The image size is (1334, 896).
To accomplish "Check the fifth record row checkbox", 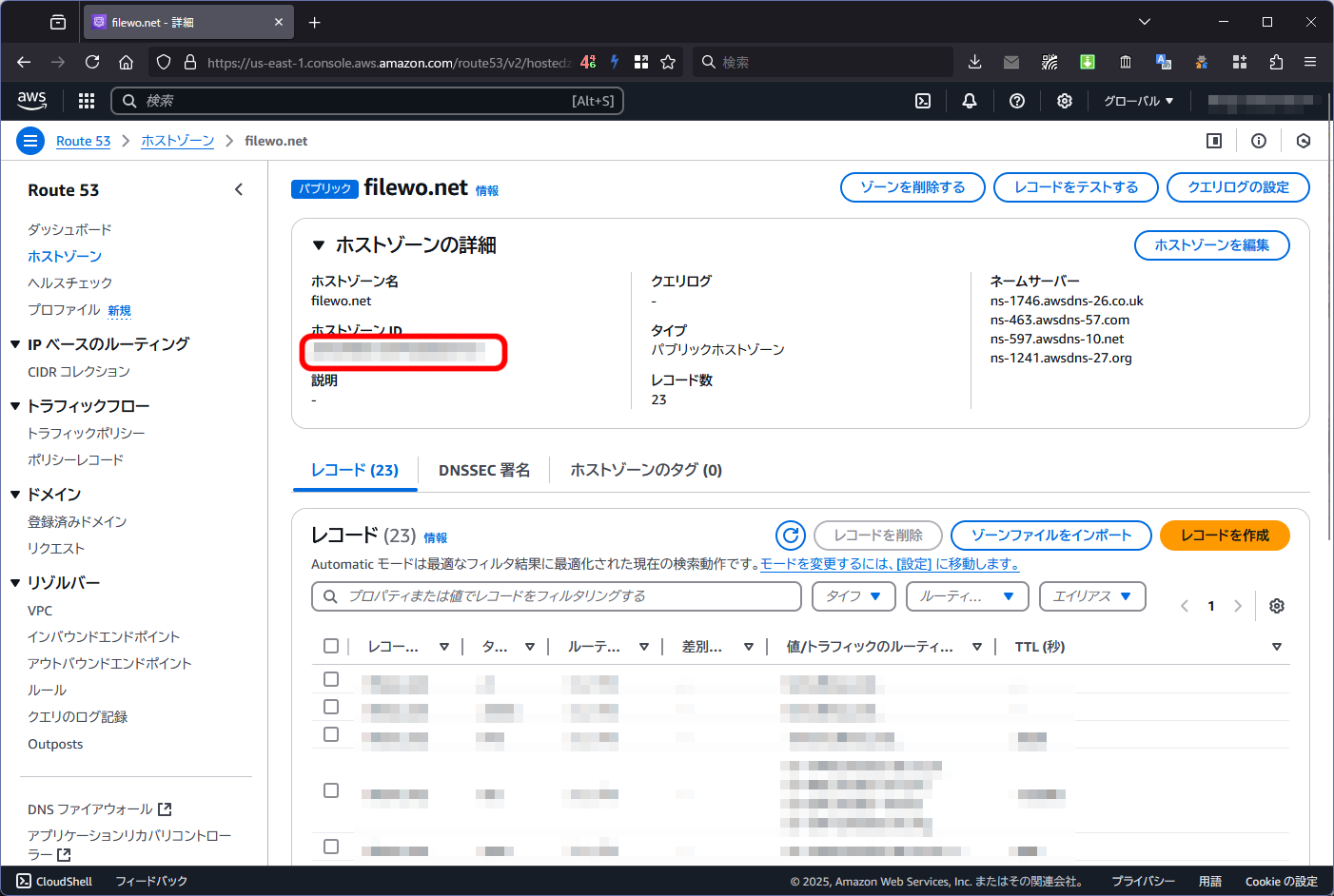I will [x=331, y=847].
